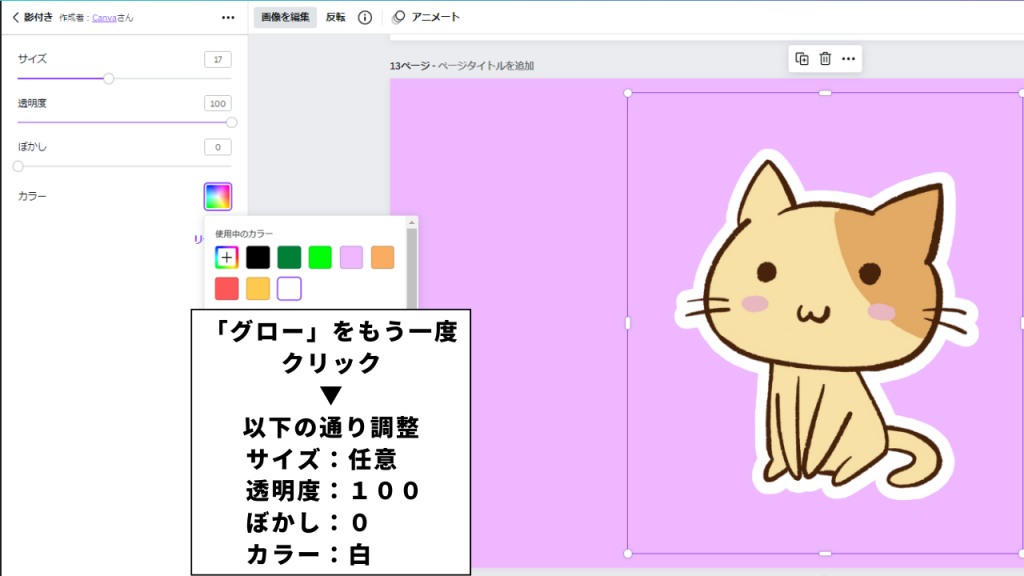This screenshot has height=576, width=1024.
Task: Select the black color swatch
Action: 258,257
